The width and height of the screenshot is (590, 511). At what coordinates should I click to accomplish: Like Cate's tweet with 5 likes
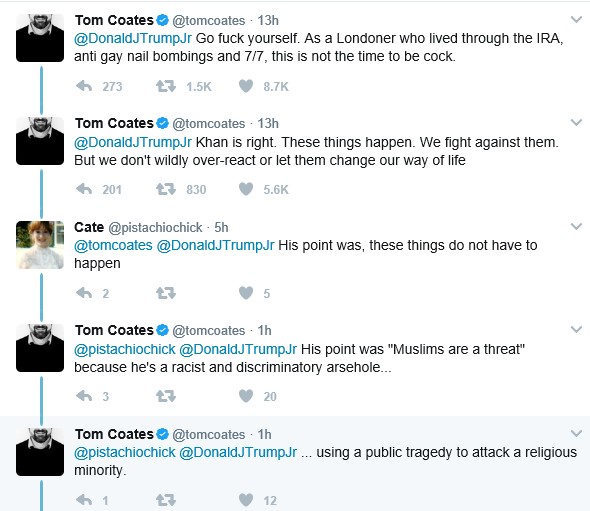(x=246, y=293)
